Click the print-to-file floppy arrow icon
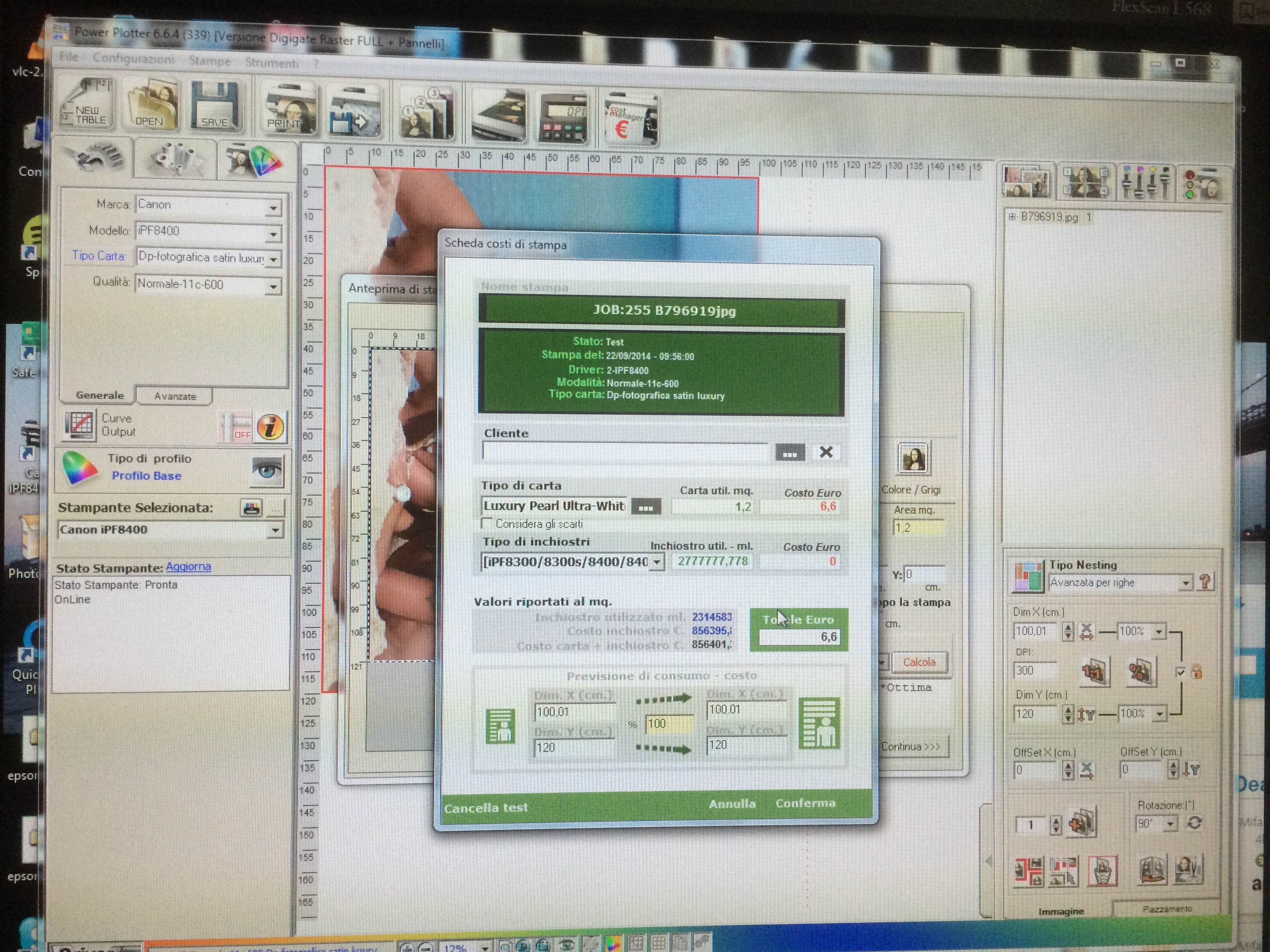Screen dimensions: 1270x952 click(354, 111)
